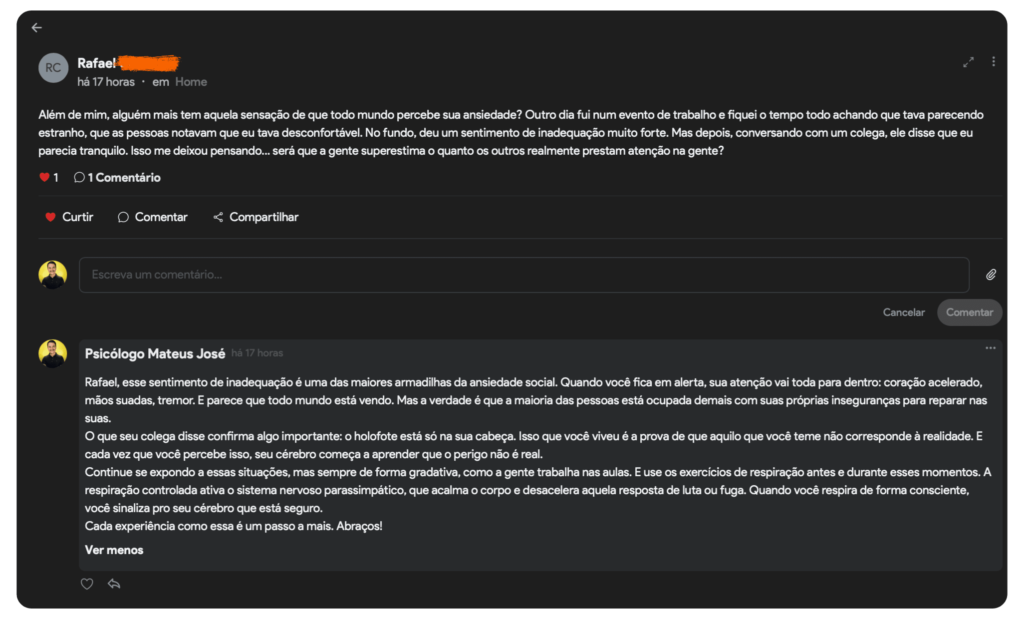Open the post options three-dot menu
This screenshot has height=619, width=1024.
993,62
